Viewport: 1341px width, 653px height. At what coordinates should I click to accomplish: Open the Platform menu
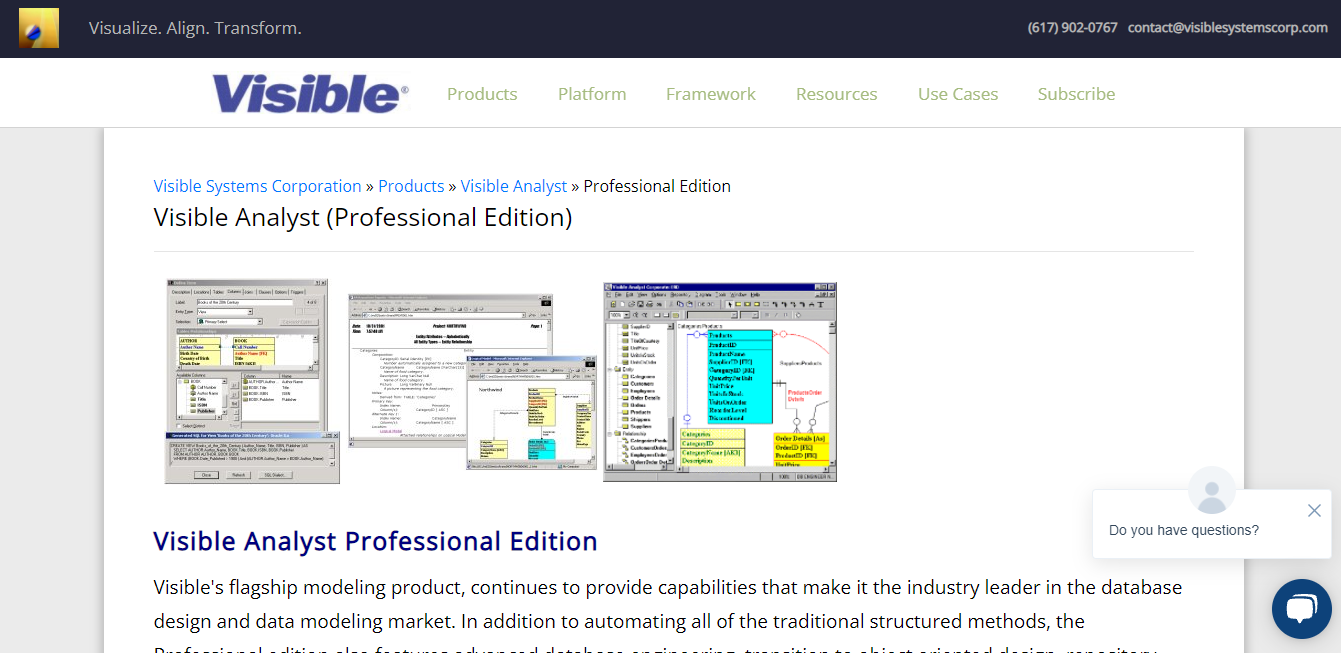592,94
